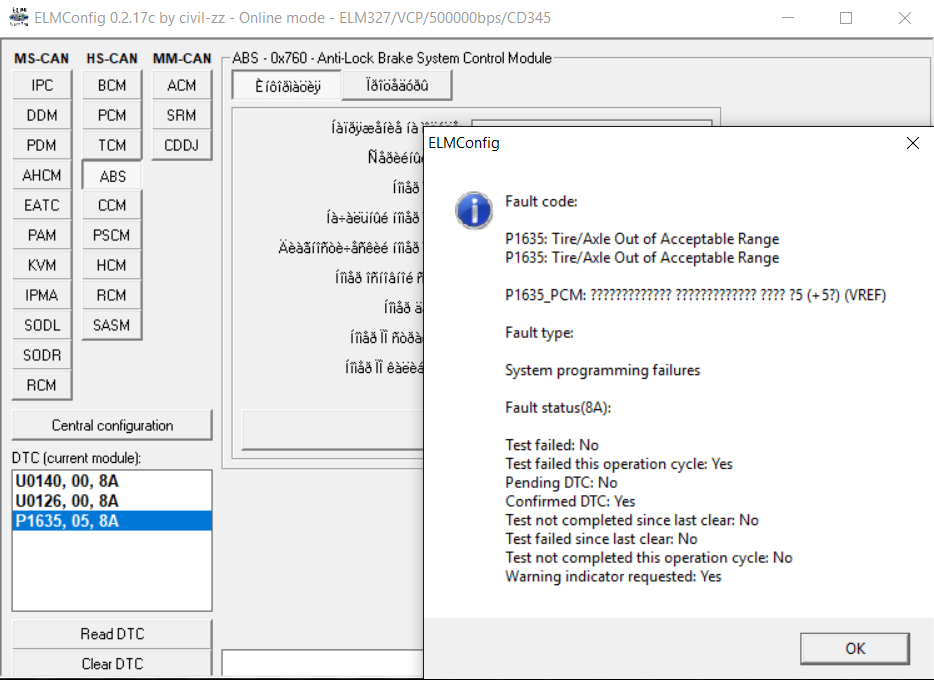Close the ELMConfig fault dialog
This screenshot has height=680, width=934.
coord(912,143)
